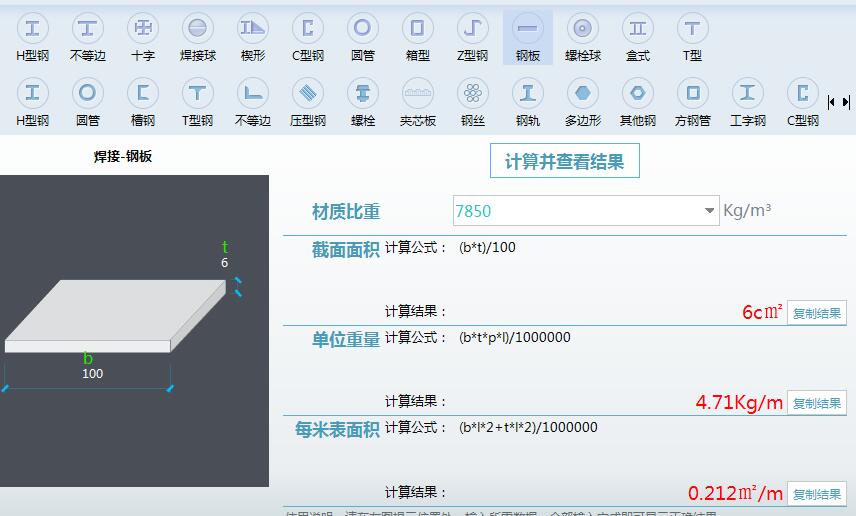Select the formula text (b*t)/100

coord(487,247)
